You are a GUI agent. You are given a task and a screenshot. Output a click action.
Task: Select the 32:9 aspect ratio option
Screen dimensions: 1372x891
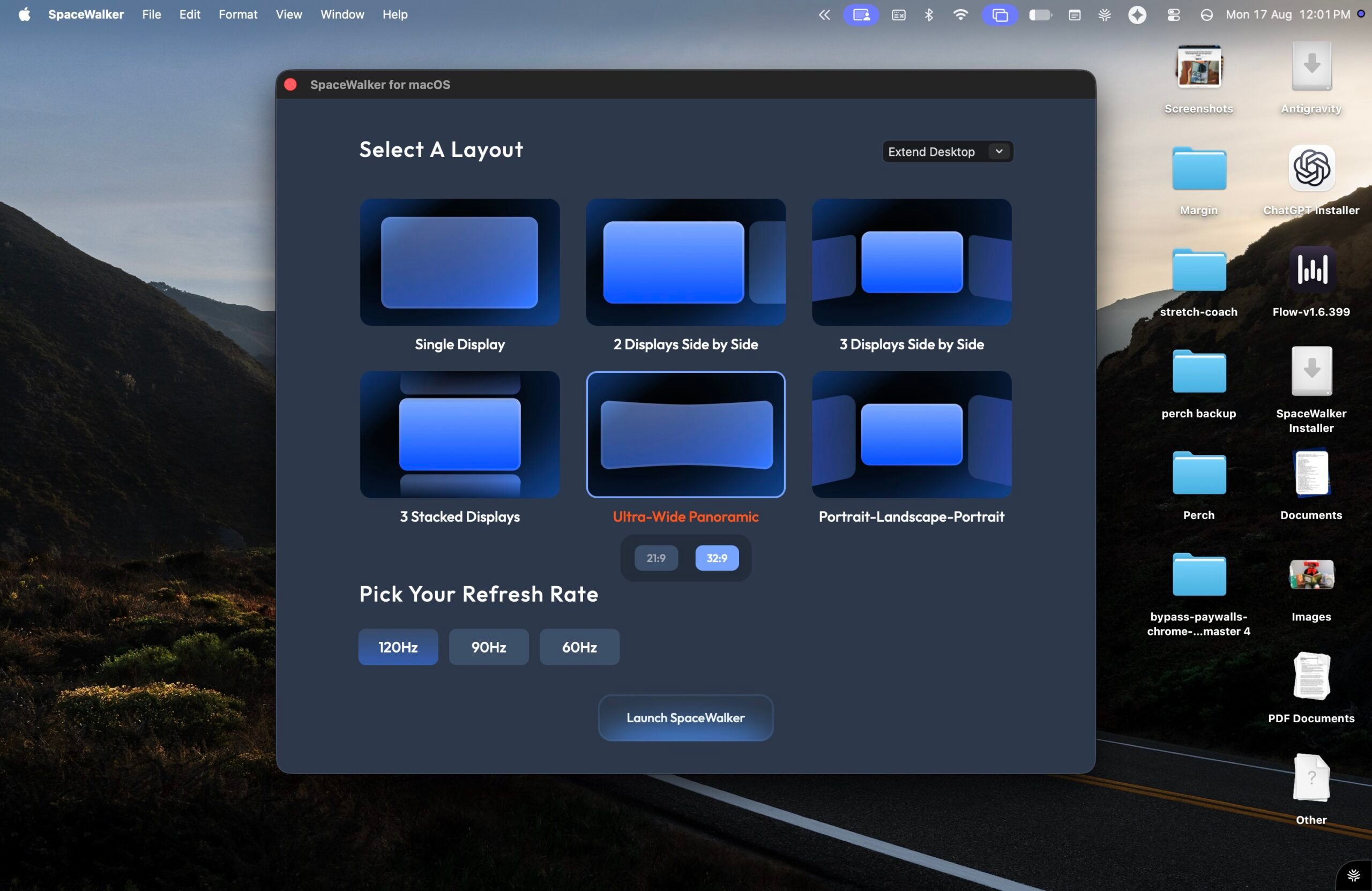(717, 558)
